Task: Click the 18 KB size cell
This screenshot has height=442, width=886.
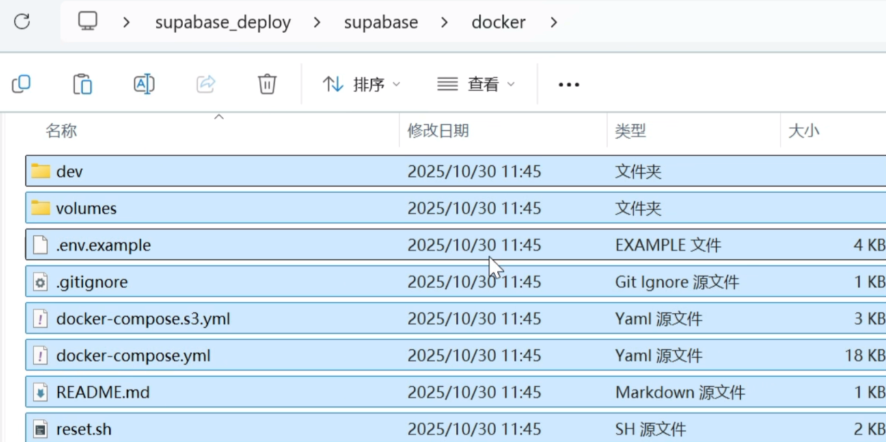Action: point(865,356)
